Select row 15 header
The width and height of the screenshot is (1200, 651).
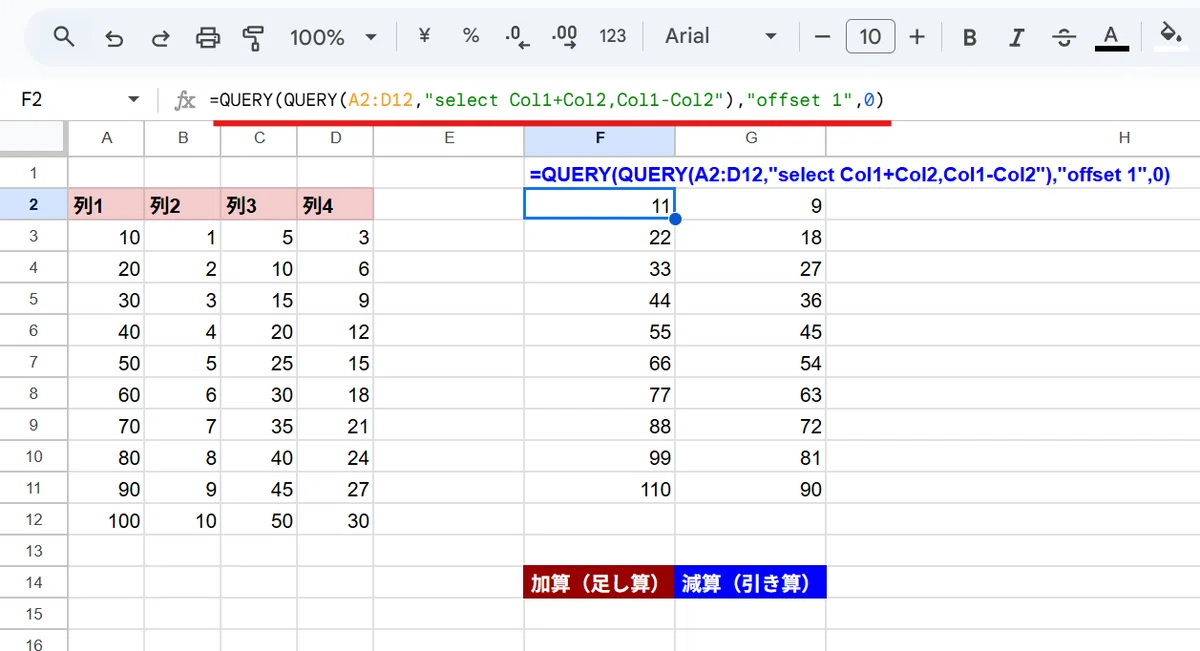point(33,614)
